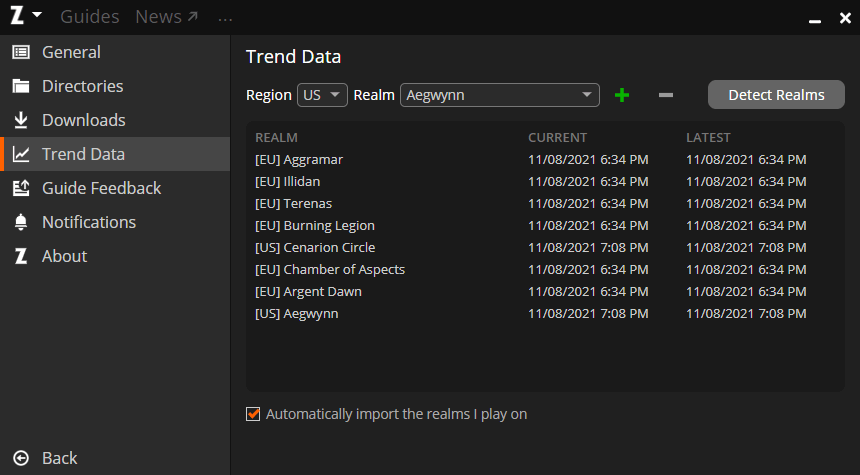Image resolution: width=860 pixels, height=475 pixels.
Task: Select the Trend Data section
Action: point(115,154)
